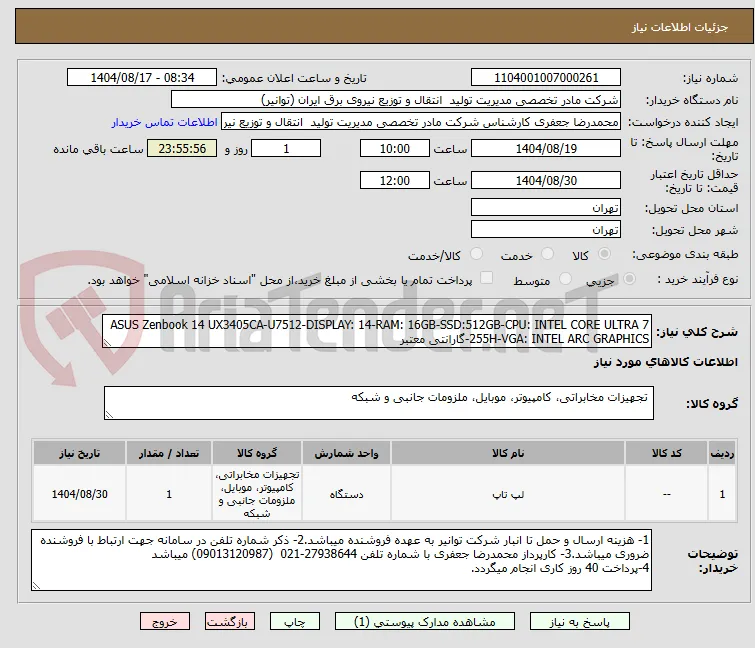Click the 'توضیحات خریدار' label
This screenshot has height=648, width=755.
coord(713,561)
